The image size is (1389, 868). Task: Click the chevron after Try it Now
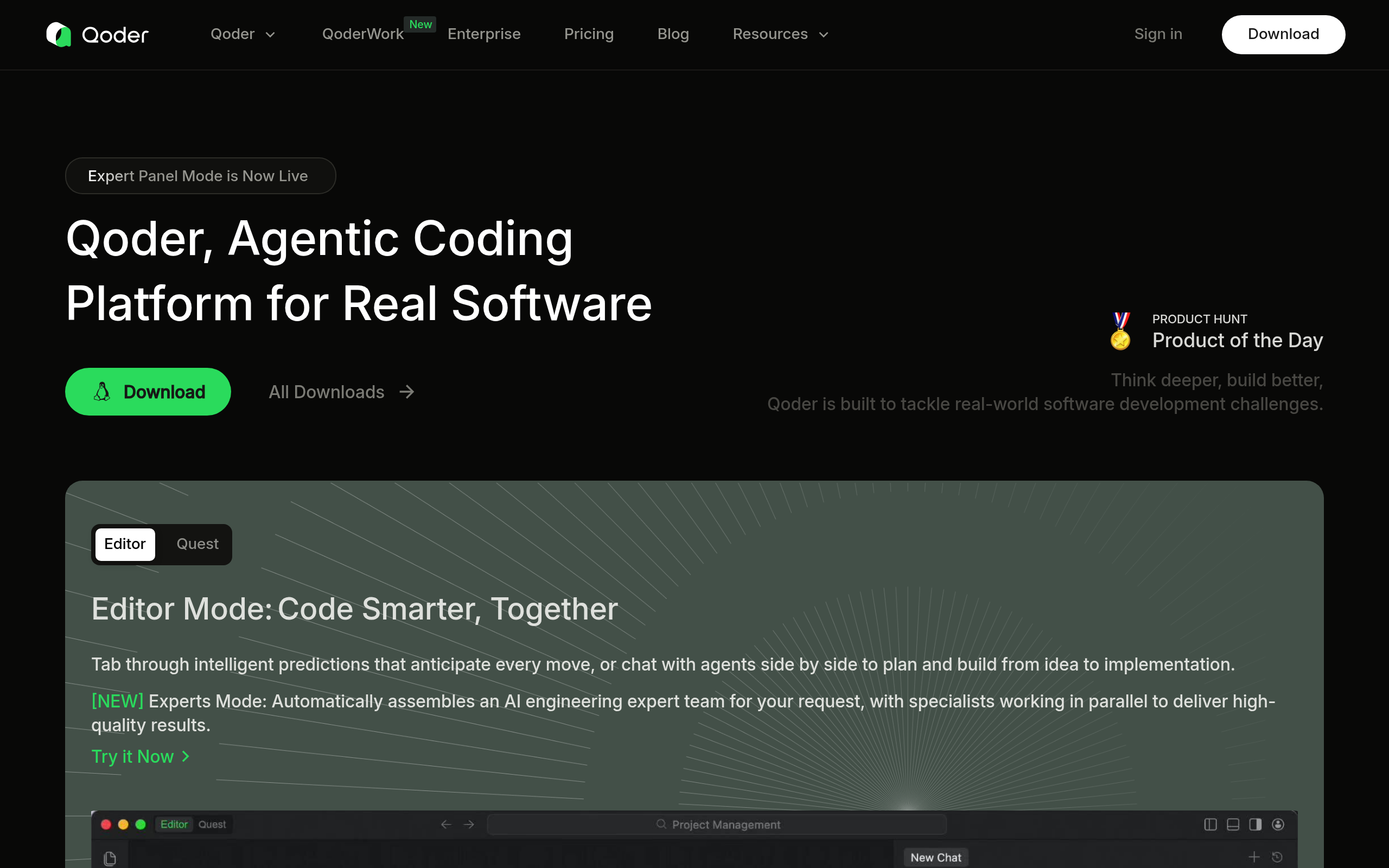click(186, 757)
